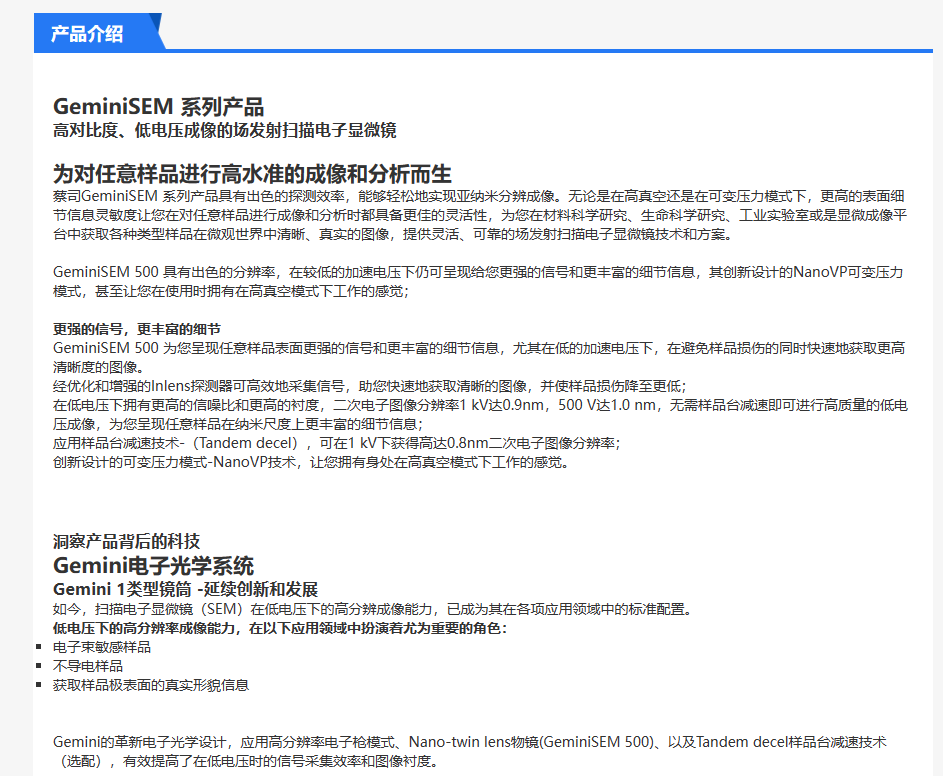Screen dimensions: 943x776
Task: Click the bold line starting 低电压下的高分辨率成像能力
Action: (x=280, y=629)
